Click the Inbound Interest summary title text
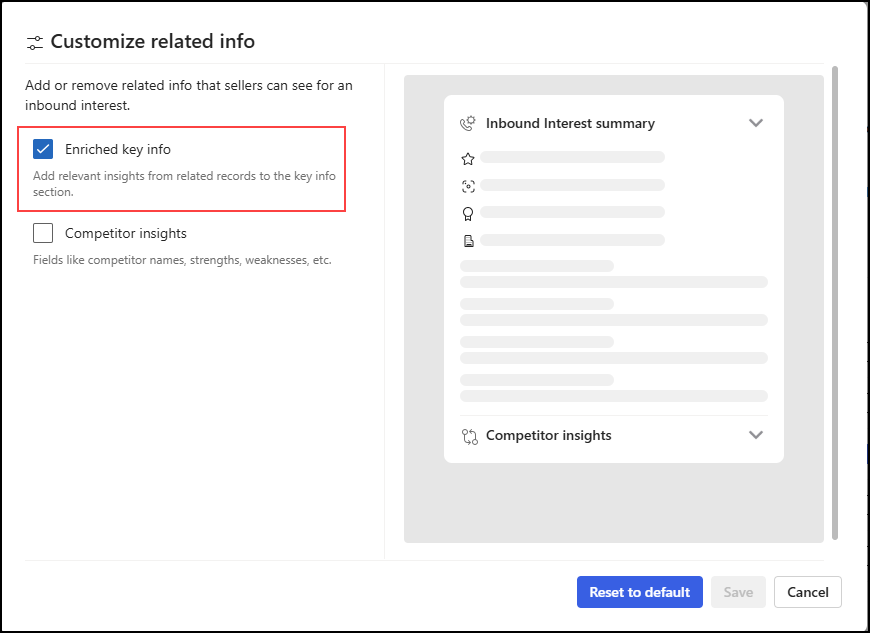Image resolution: width=870 pixels, height=633 pixels. [x=570, y=123]
